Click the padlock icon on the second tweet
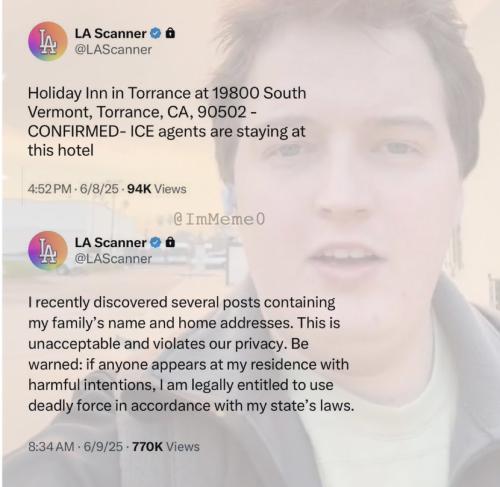 tap(170, 242)
